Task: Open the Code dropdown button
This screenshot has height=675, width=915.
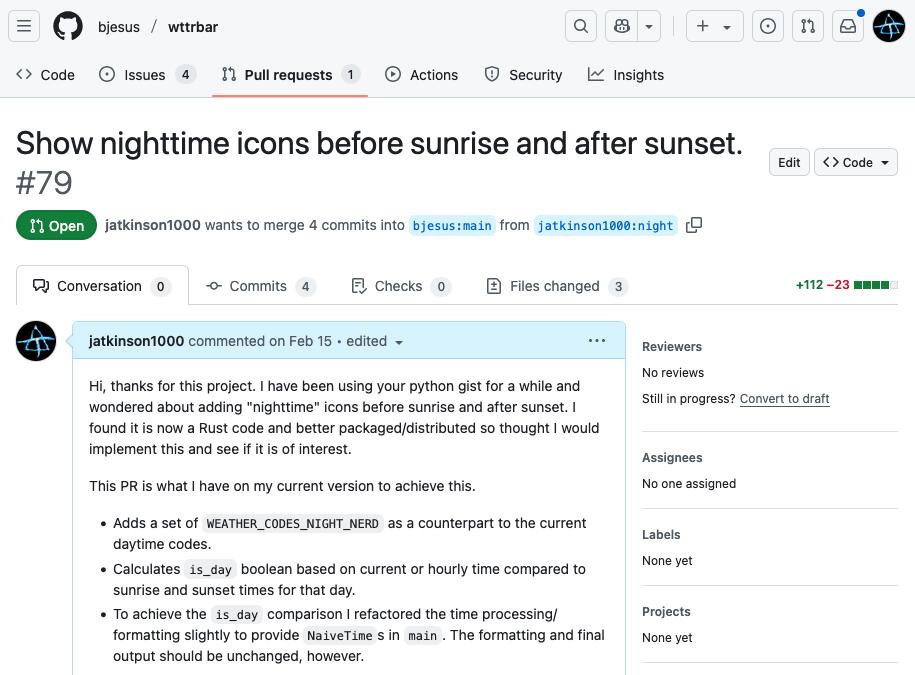Action: (x=857, y=162)
